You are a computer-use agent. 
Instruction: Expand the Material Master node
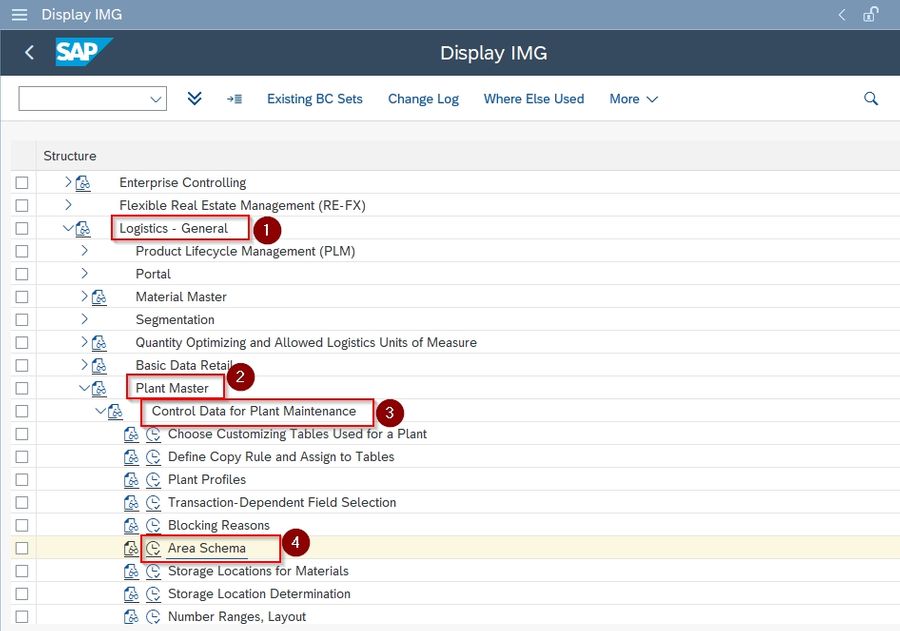[84, 296]
